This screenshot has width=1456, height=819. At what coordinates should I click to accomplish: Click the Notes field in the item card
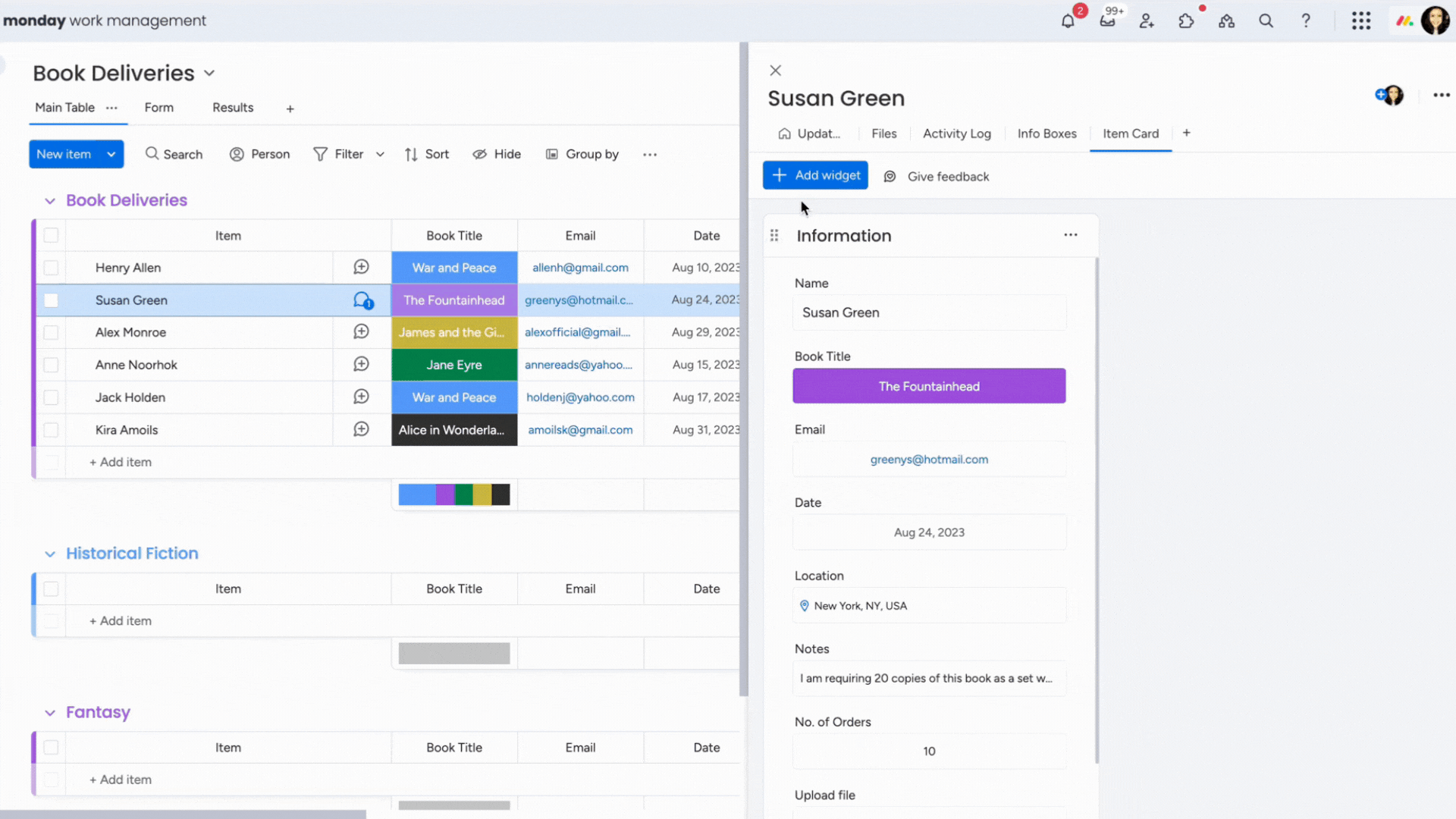tap(929, 678)
